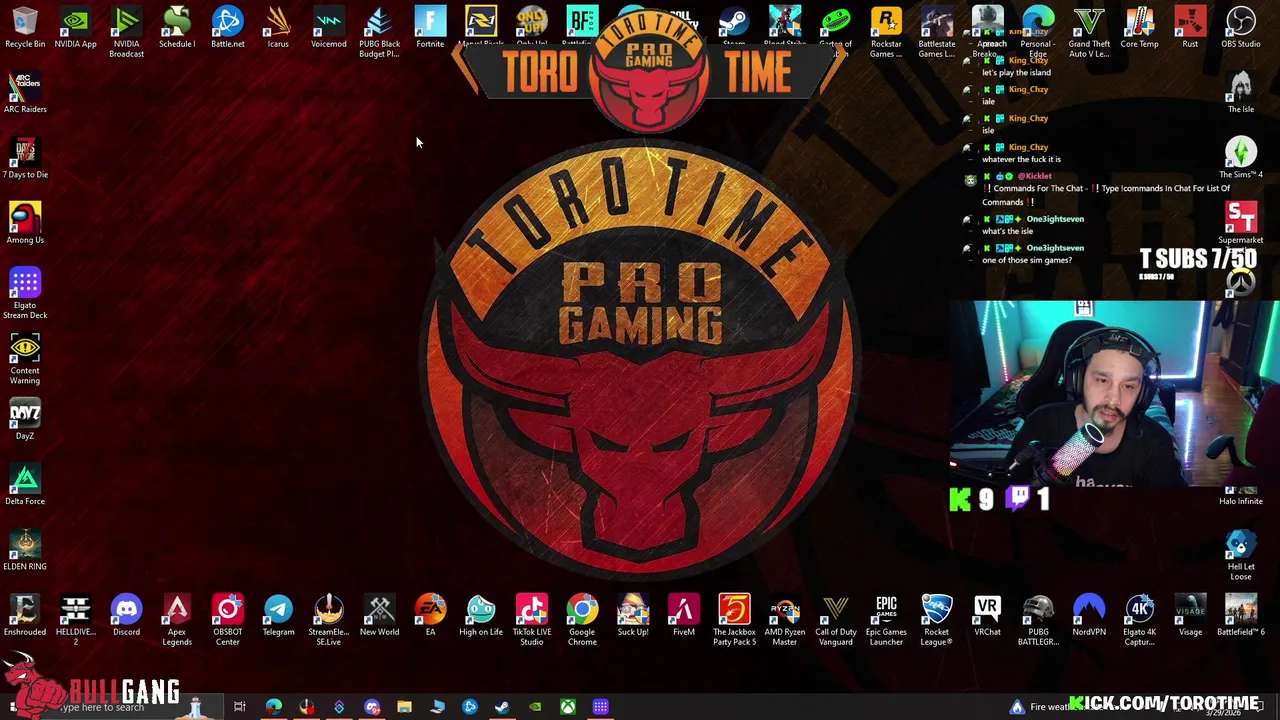Select the Icarus game shortcut

[278, 27]
